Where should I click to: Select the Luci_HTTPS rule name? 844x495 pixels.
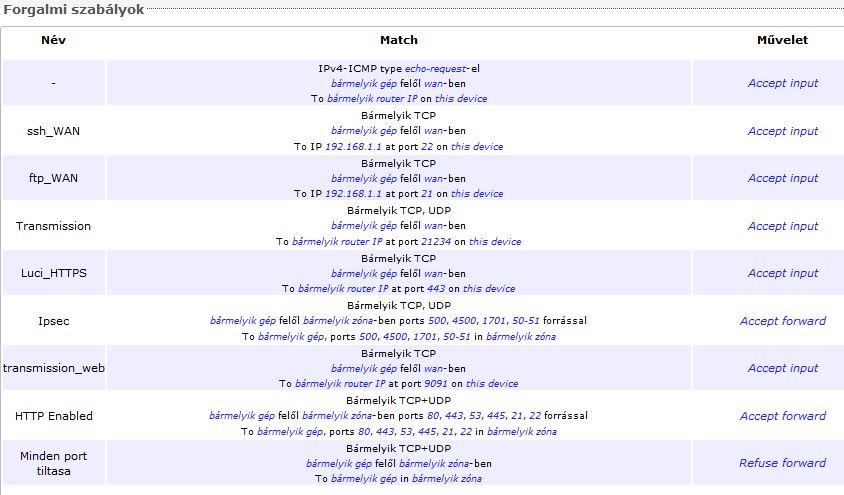53,273
